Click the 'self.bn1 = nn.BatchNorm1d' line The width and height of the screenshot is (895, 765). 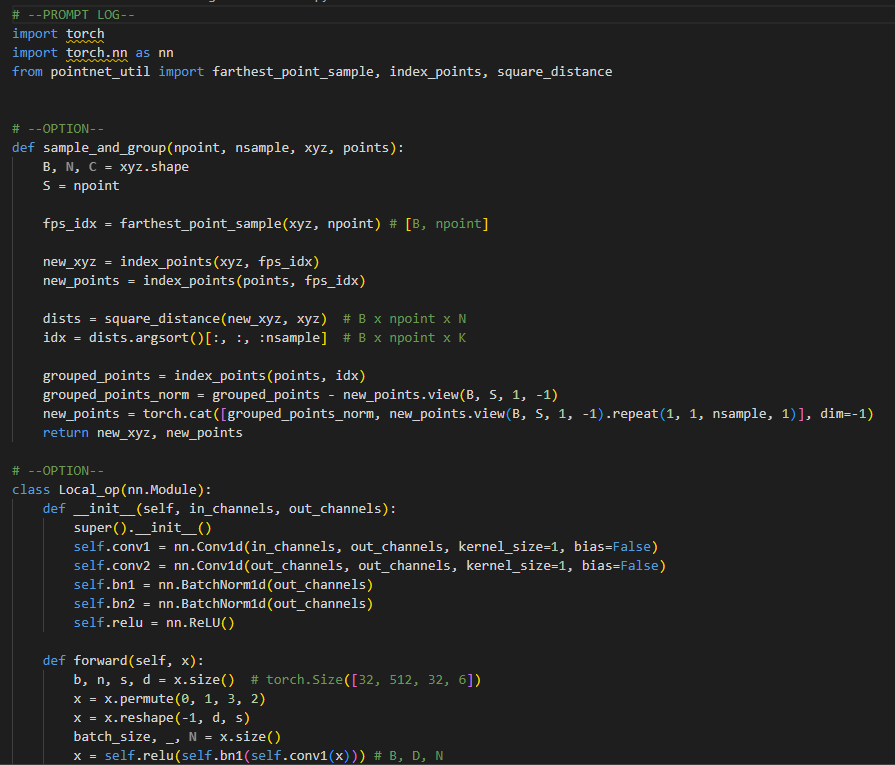[x=223, y=585]
